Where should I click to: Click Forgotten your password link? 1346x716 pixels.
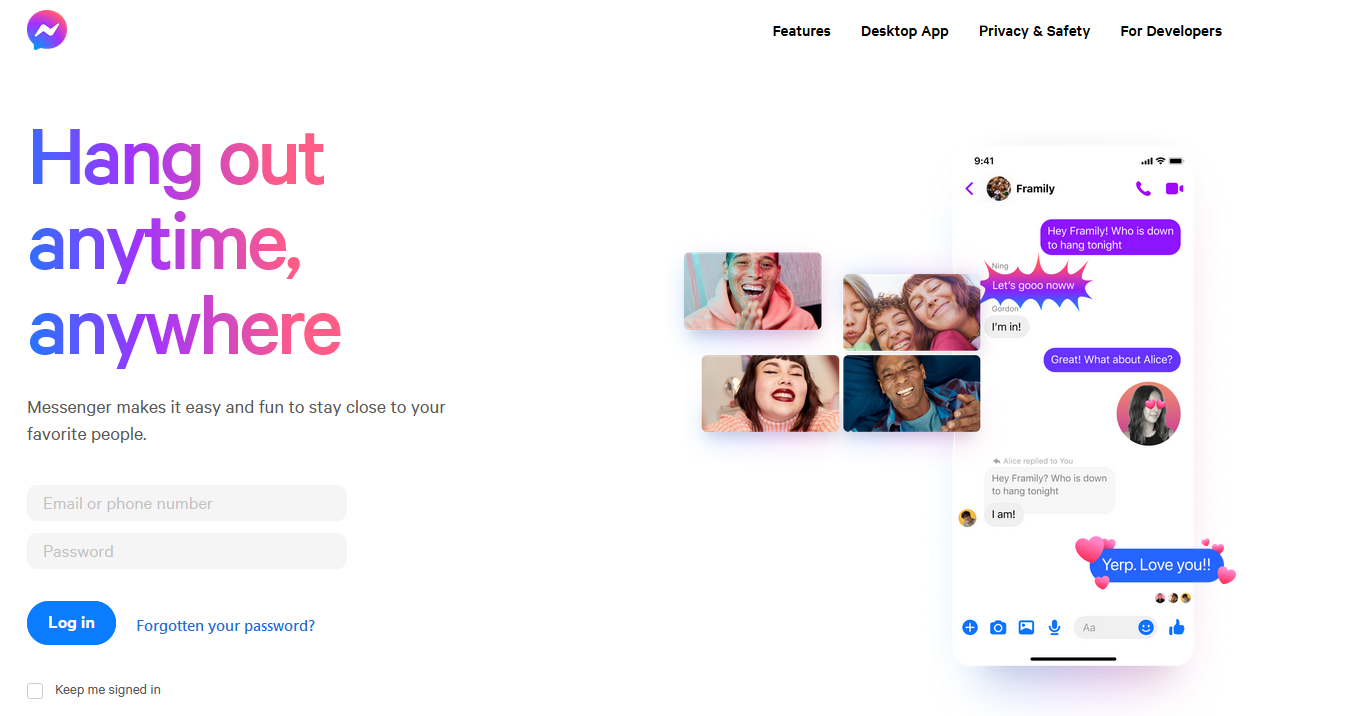pos(225,626)
